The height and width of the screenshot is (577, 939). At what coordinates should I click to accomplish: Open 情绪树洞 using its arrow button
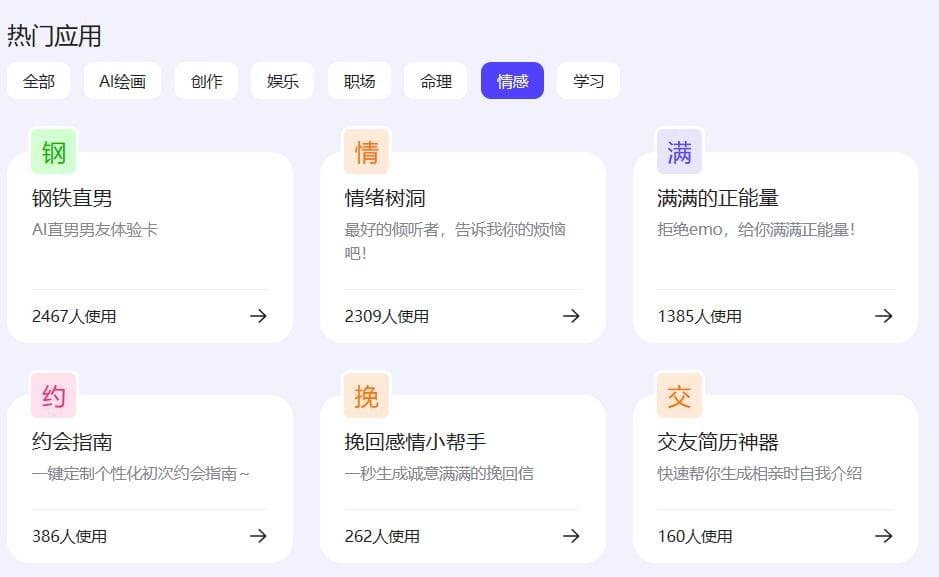[x=571, y=316]
